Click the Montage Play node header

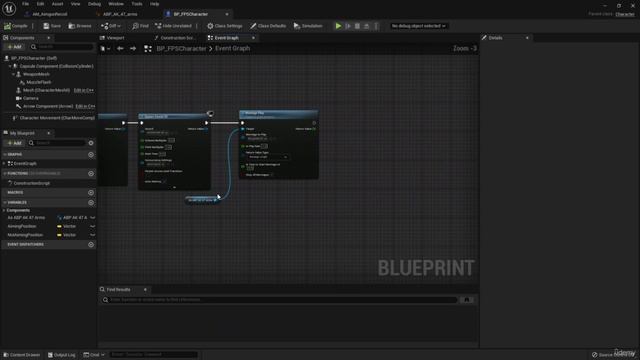(279, 115)
